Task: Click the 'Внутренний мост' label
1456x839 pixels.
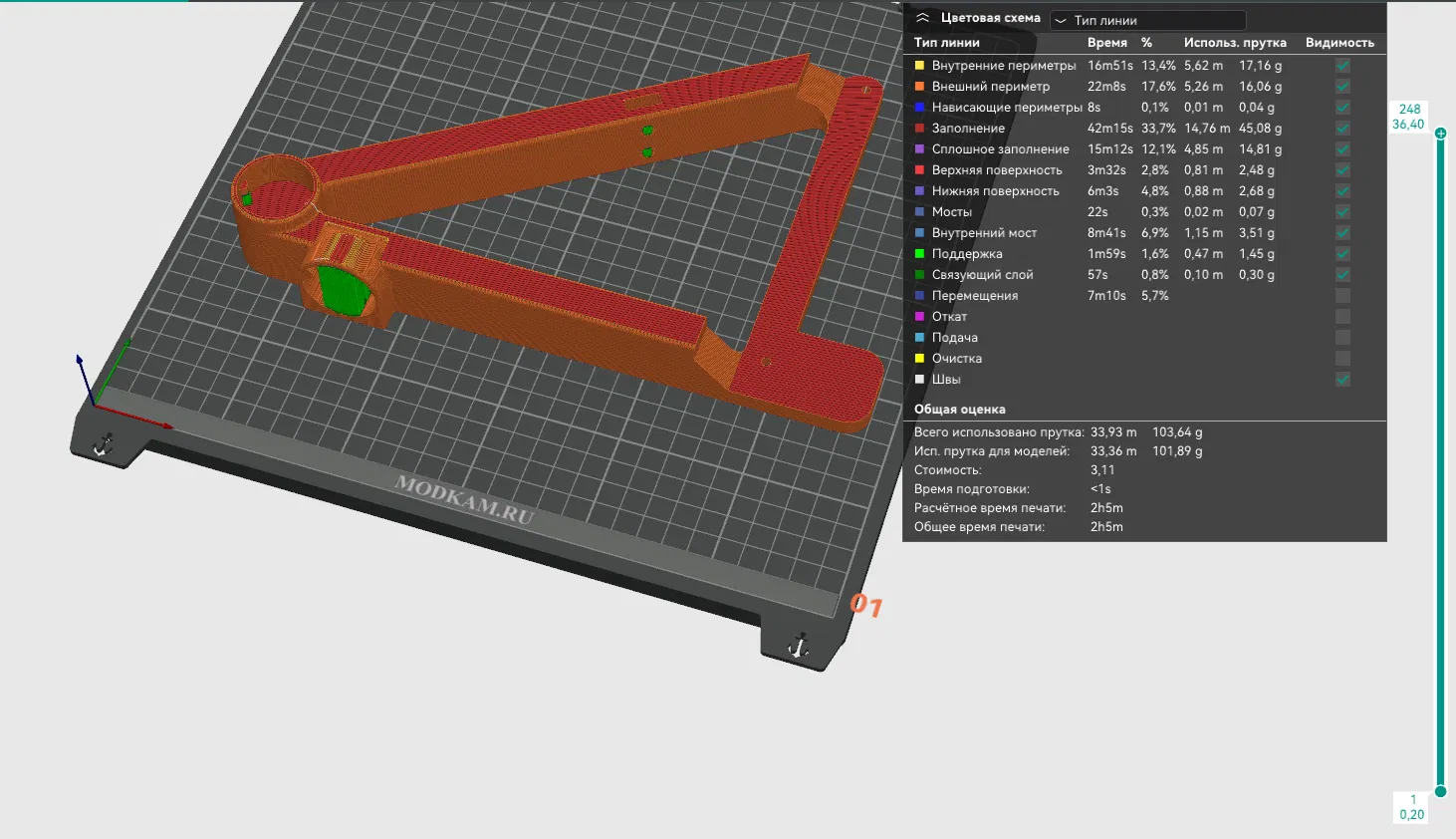Action: tap(984, 233)
